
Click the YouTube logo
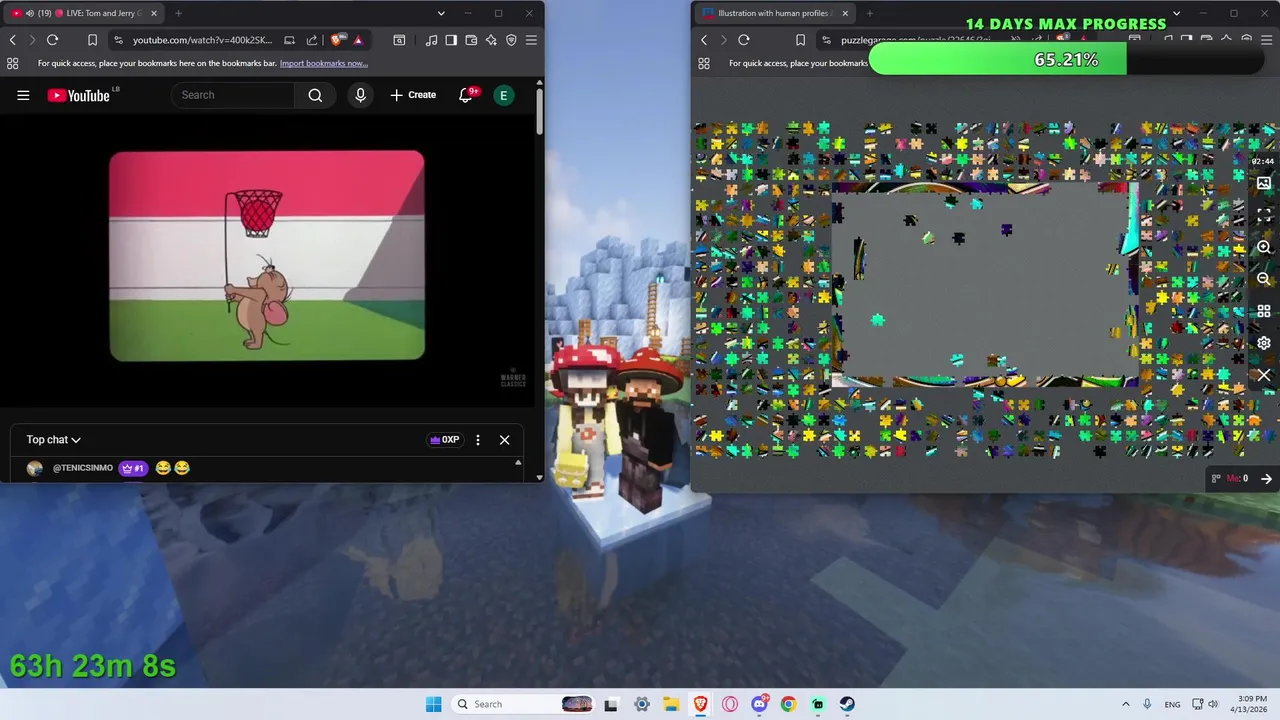pos(78,95)
